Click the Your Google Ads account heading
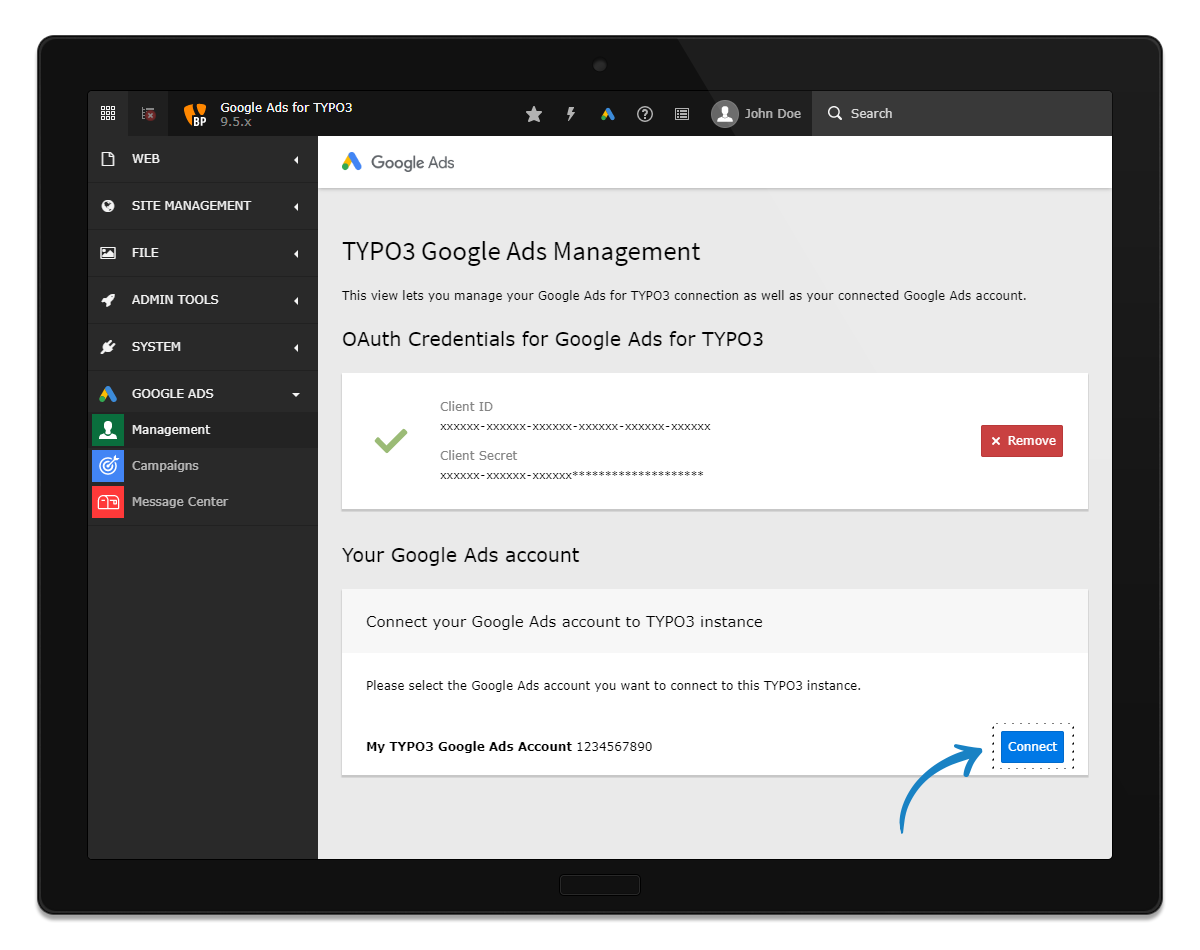 tap(461, 555)
